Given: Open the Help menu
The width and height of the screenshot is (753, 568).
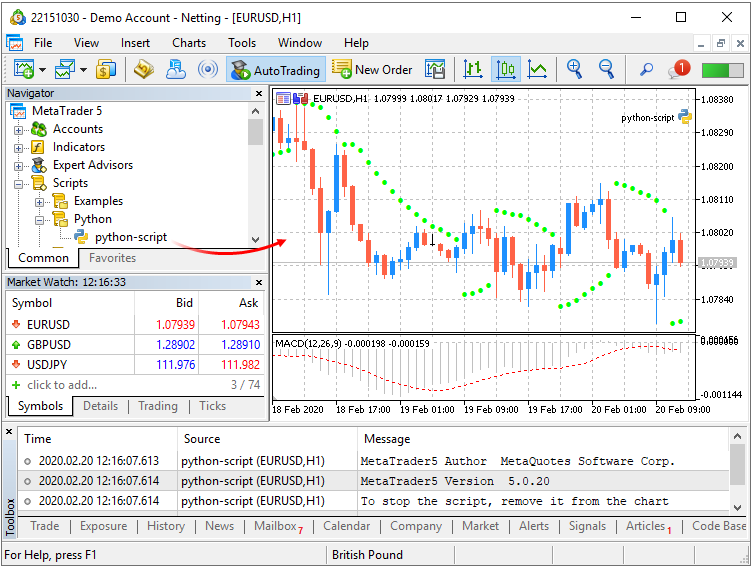Looking at the screenshot, I should (356, 43).
